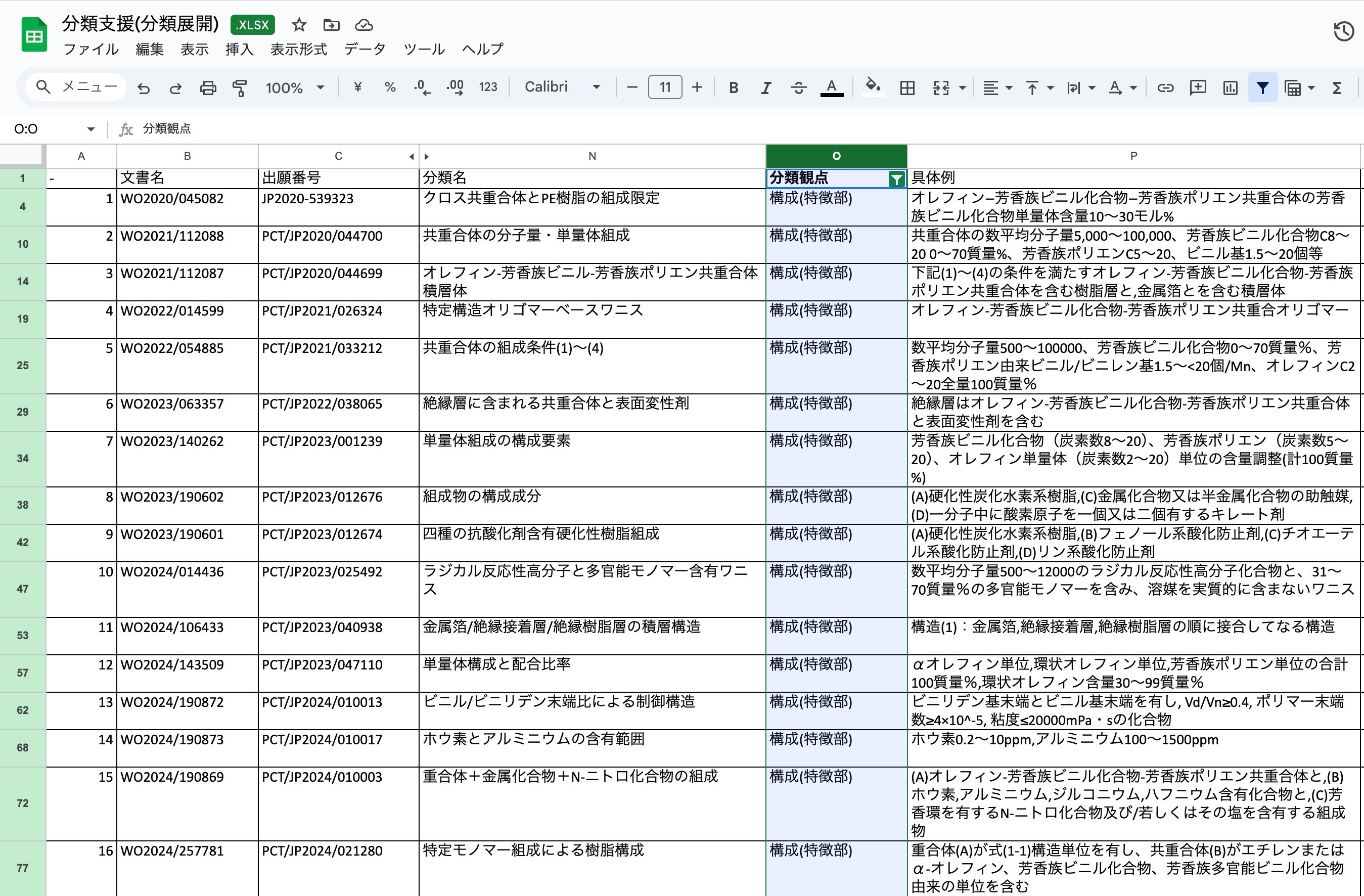Toggle bold formatting

733,87
